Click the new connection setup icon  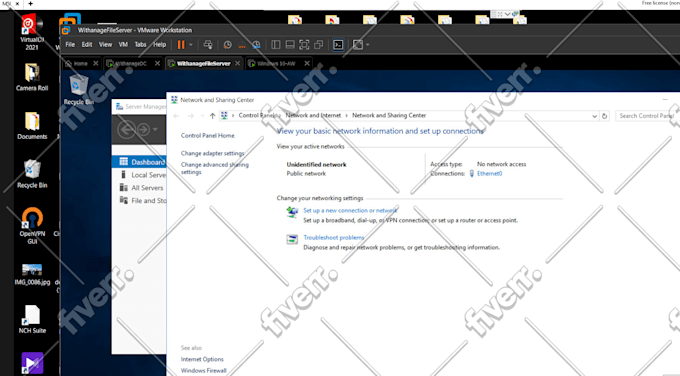click(292, 212)
